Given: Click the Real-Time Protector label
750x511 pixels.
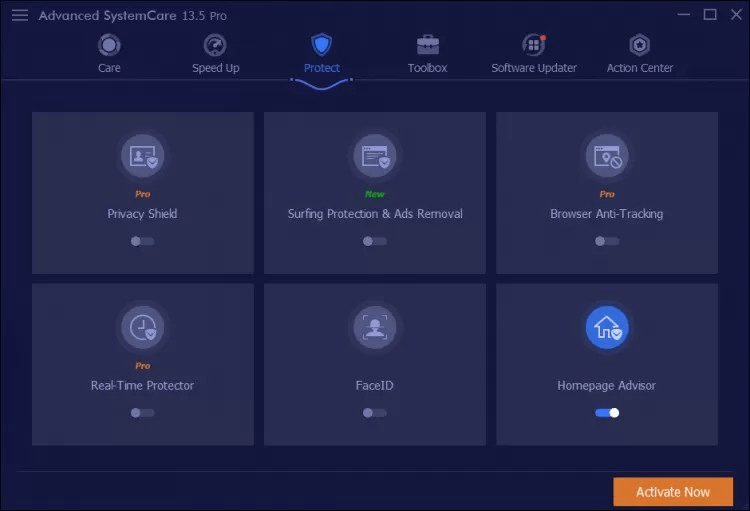Looking at the screenshot, I should click(x=143, y=386).
